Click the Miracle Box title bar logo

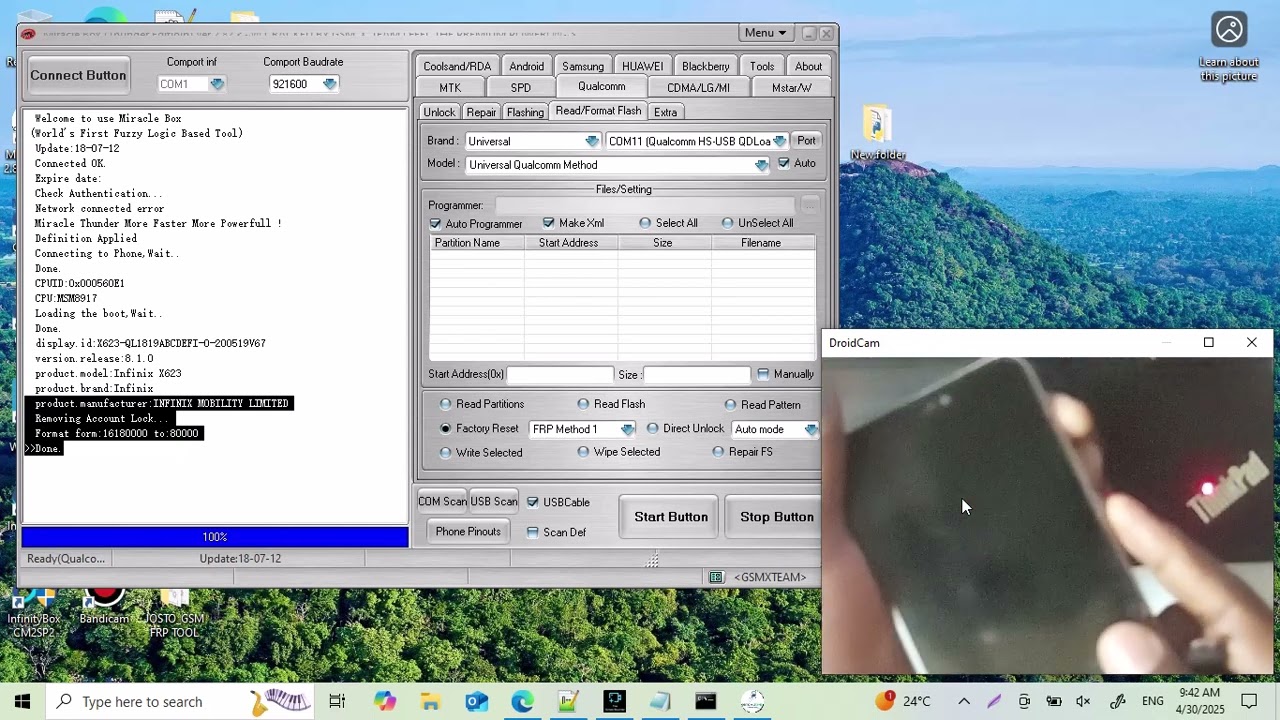28,33
